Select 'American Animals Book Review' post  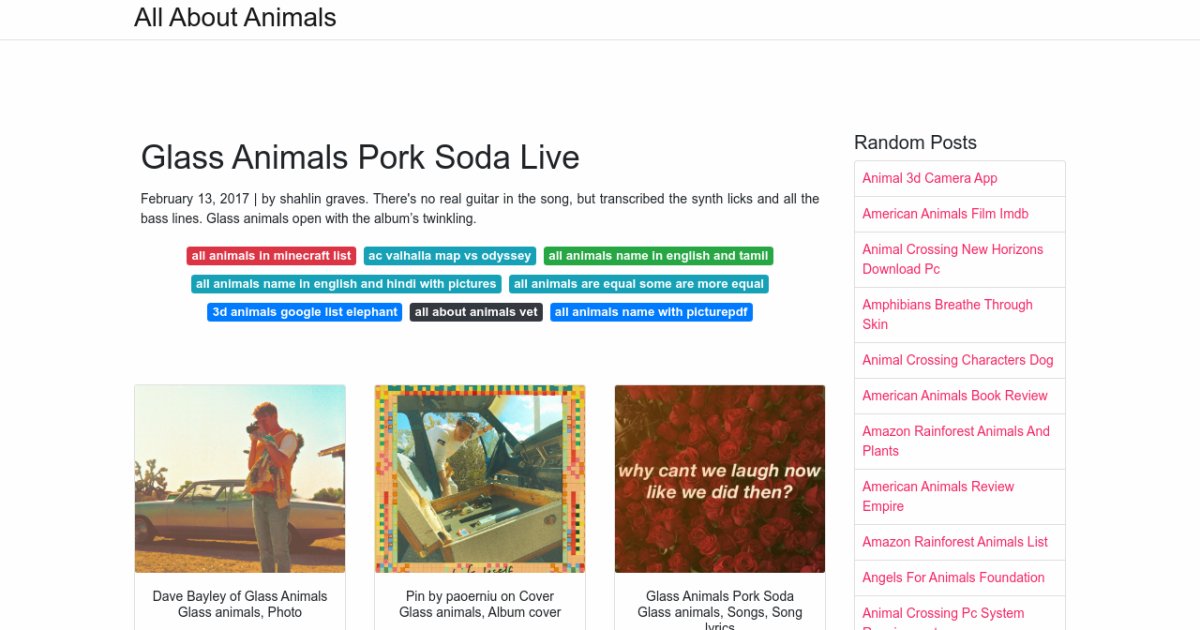955,396
